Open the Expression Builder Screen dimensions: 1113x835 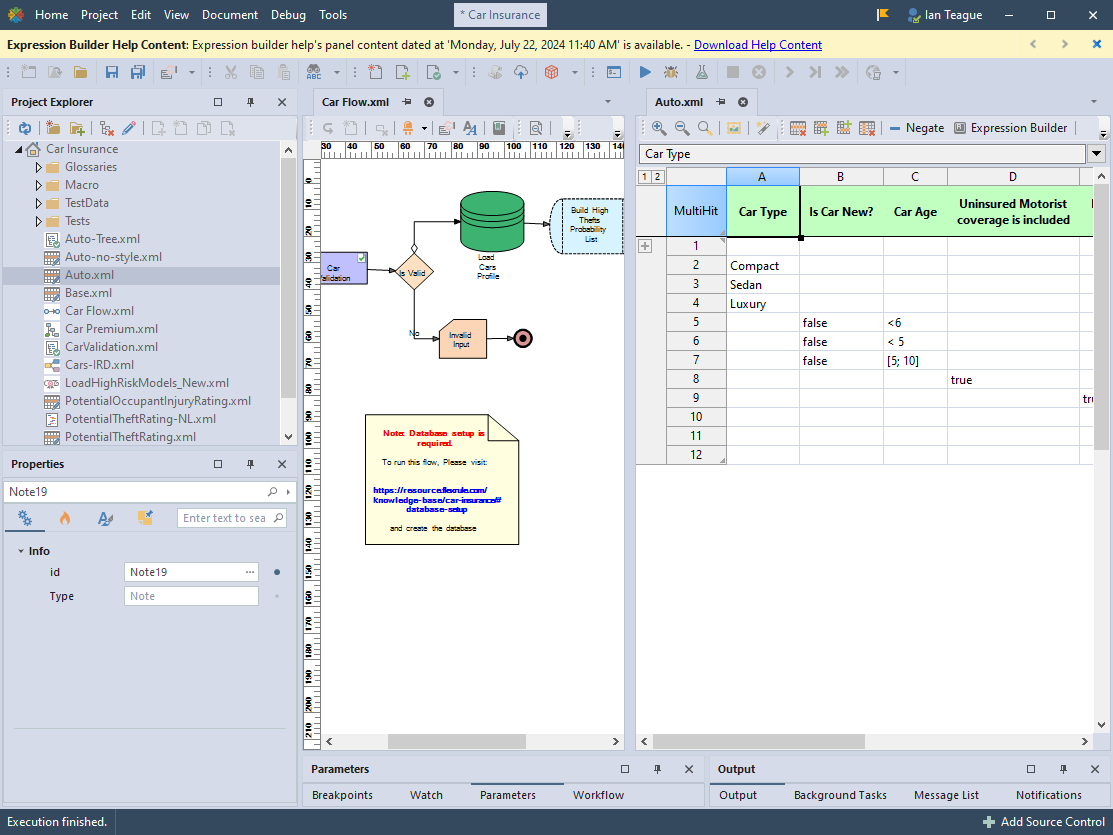click(x=1010, y=128)
